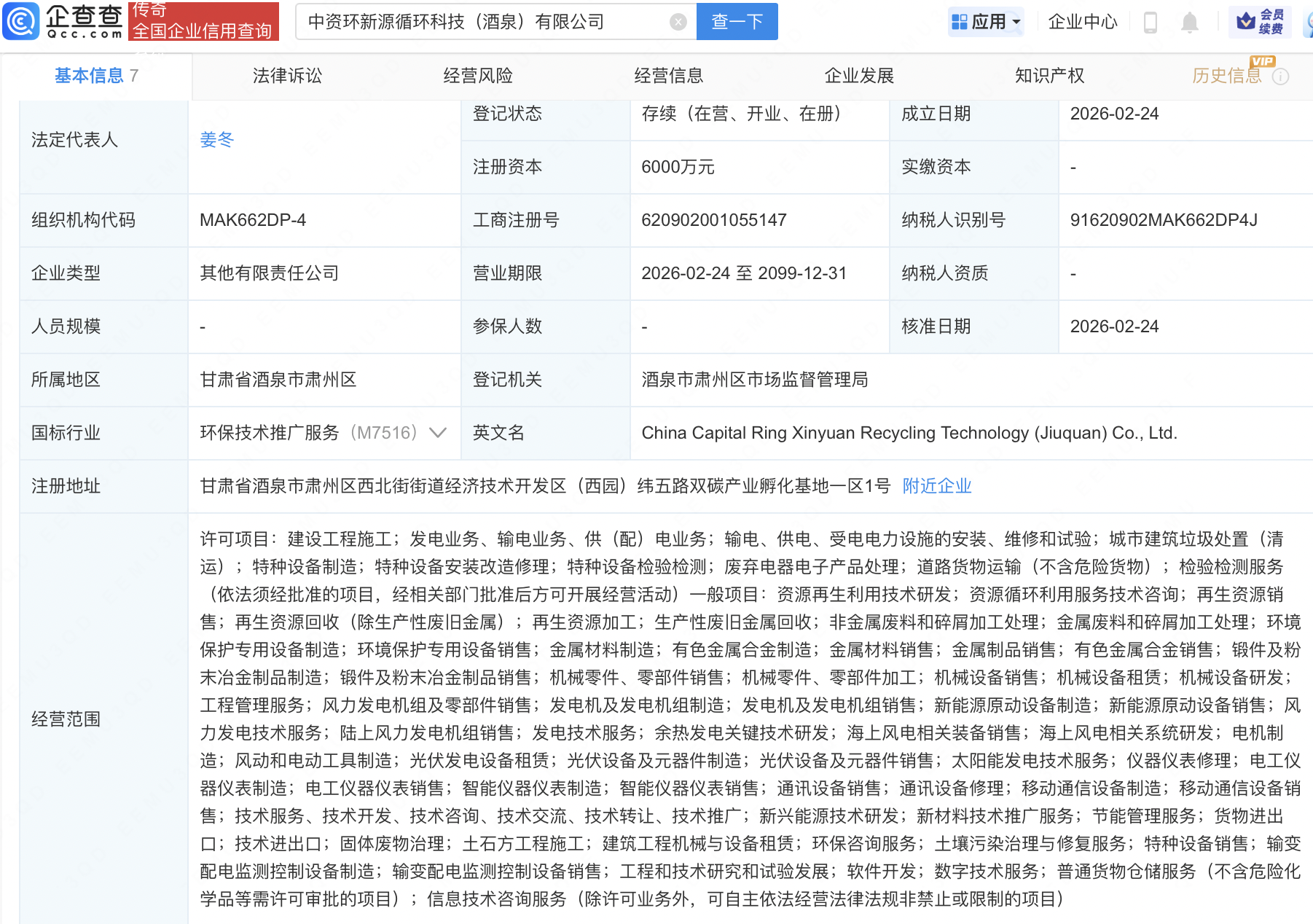Select the 基本信息 tab

click(89, 76)
